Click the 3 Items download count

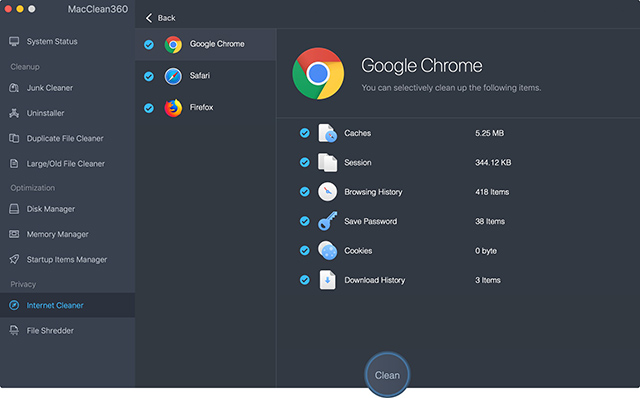pyautogui.click(x=488, y=280)
